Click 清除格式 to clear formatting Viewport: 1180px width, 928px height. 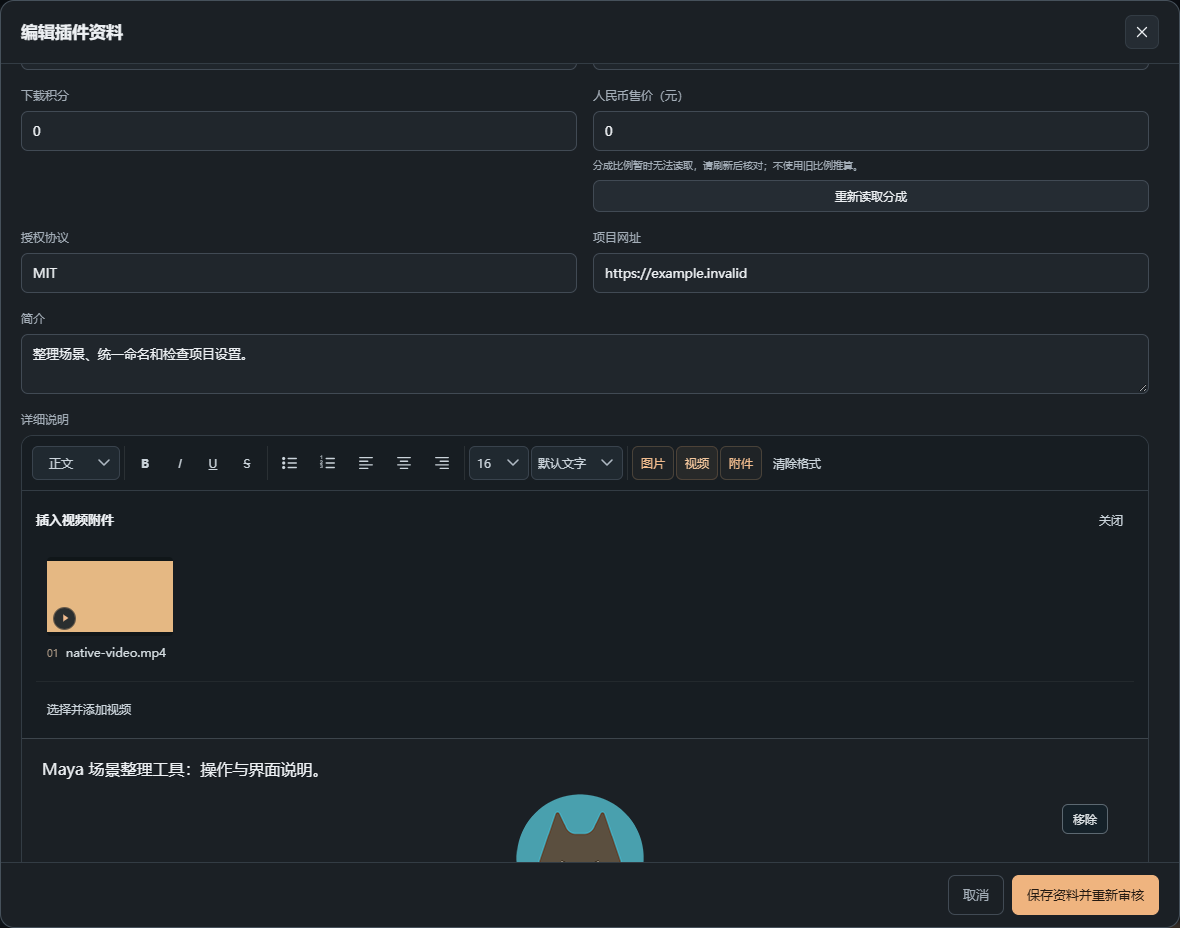click(797, 464)
